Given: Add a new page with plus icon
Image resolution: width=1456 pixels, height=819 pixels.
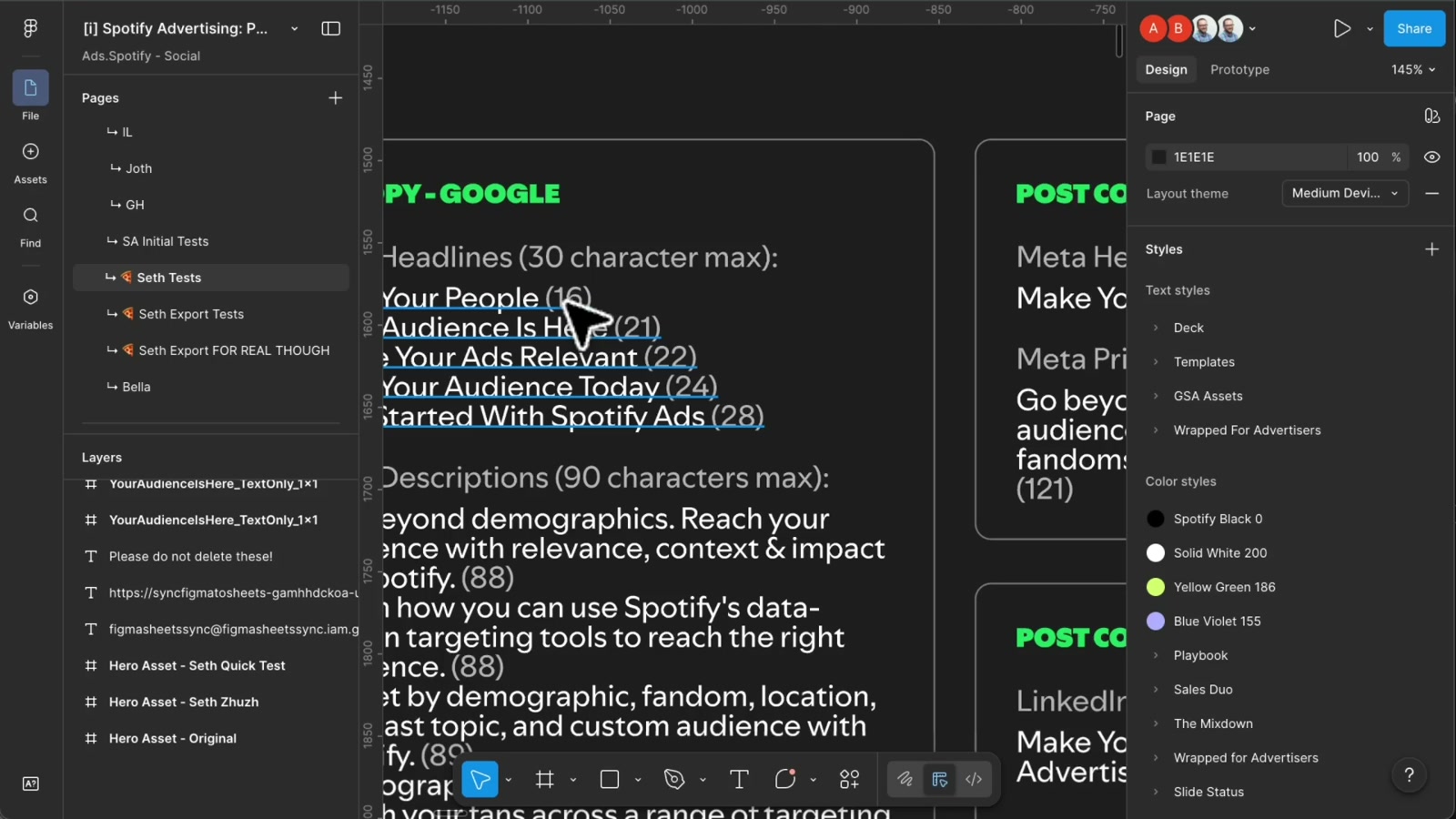Looking at the screenshot, I should 335,97.
